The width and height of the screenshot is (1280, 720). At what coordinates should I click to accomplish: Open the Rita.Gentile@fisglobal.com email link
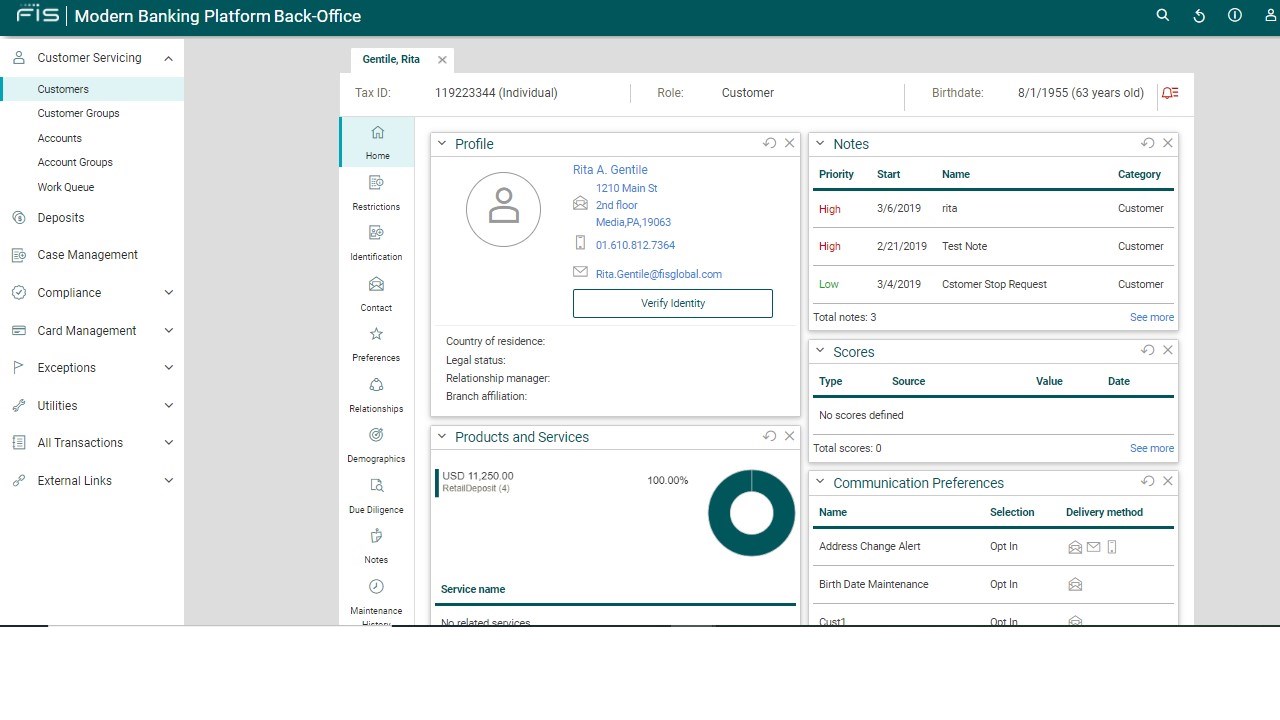point(659,274)
